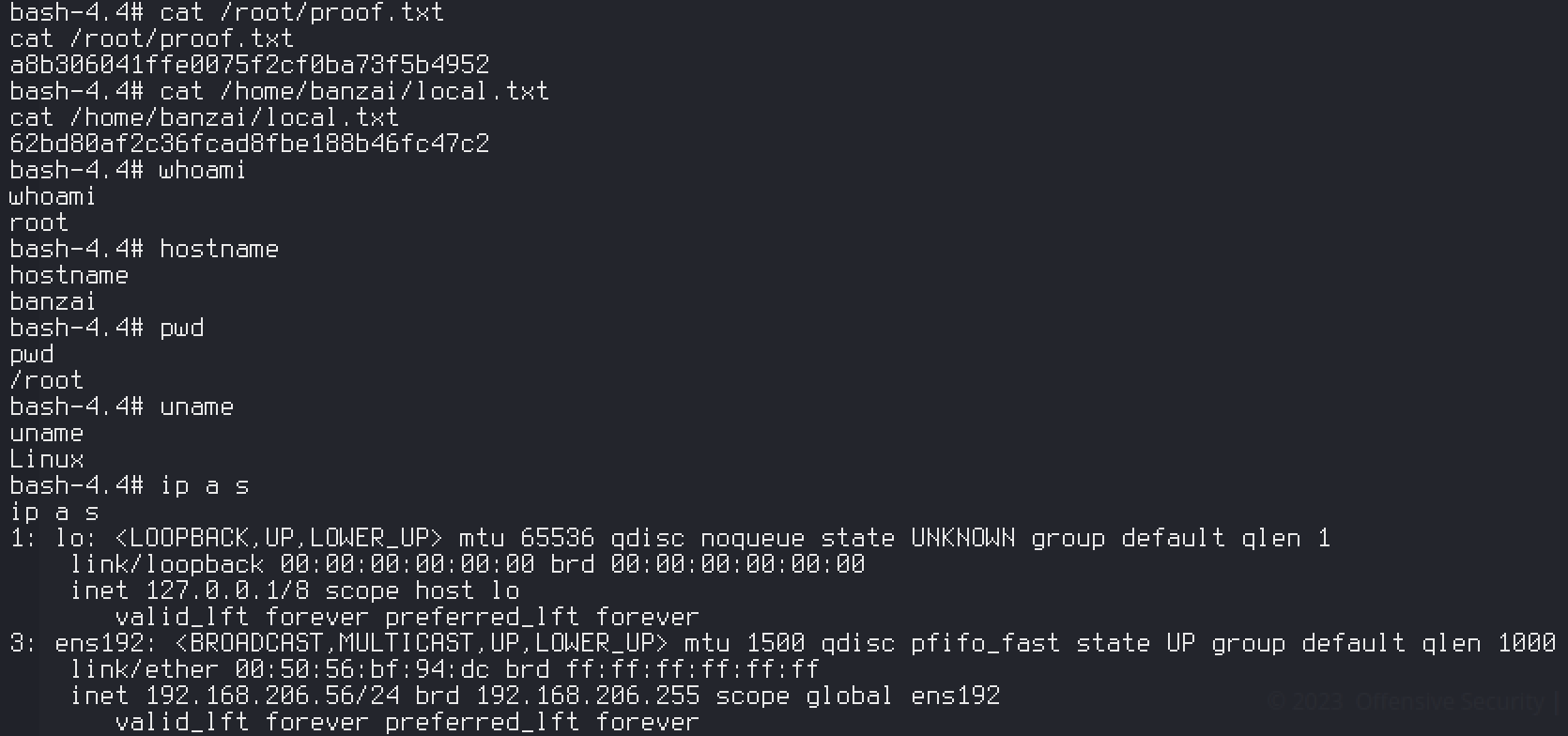Click the proof.txt hash starting with a8b3
This screenshot has height=736, width=1568.
click(249, 65)
